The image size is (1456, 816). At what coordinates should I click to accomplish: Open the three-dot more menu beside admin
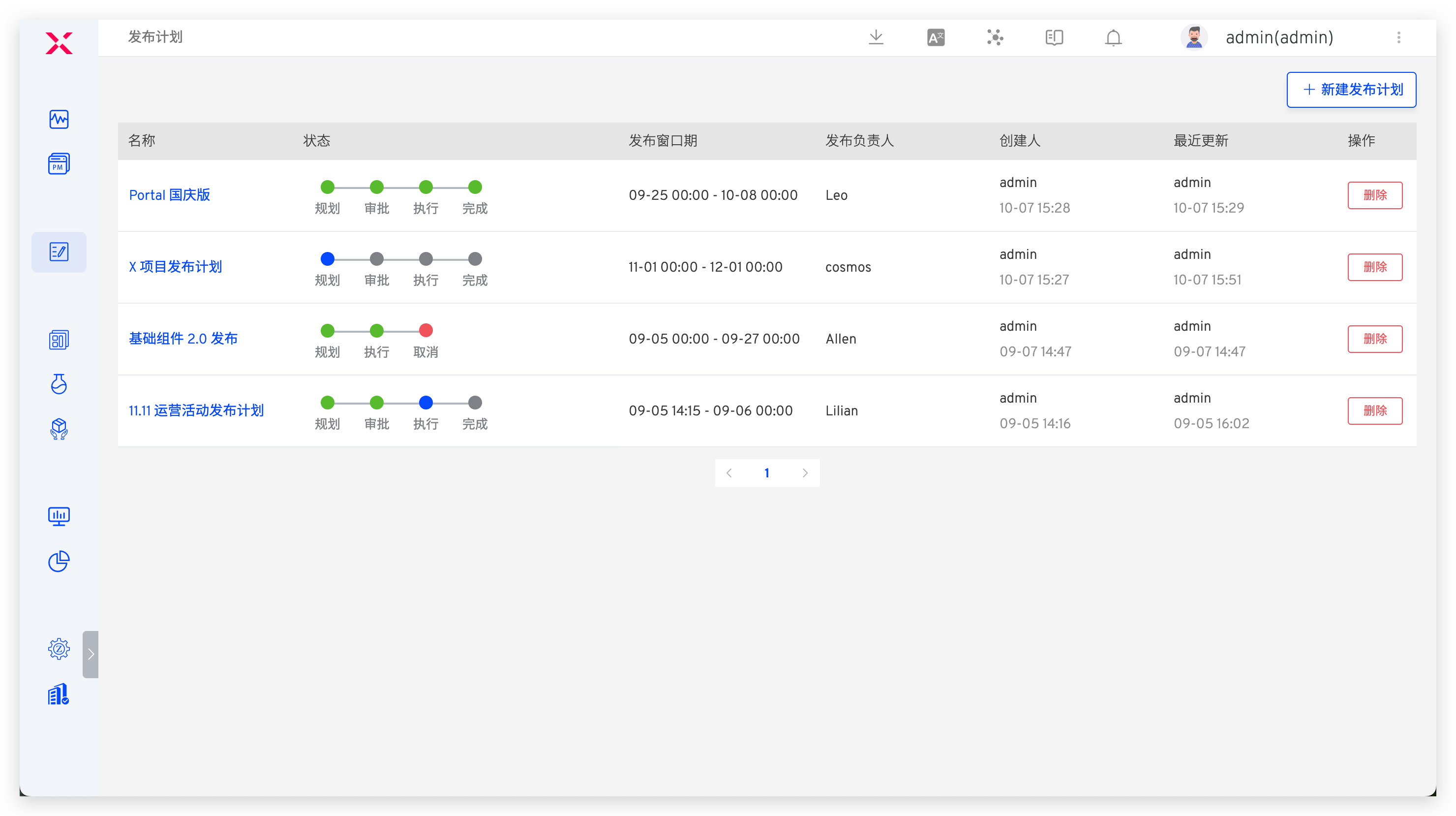[1398, 37]
